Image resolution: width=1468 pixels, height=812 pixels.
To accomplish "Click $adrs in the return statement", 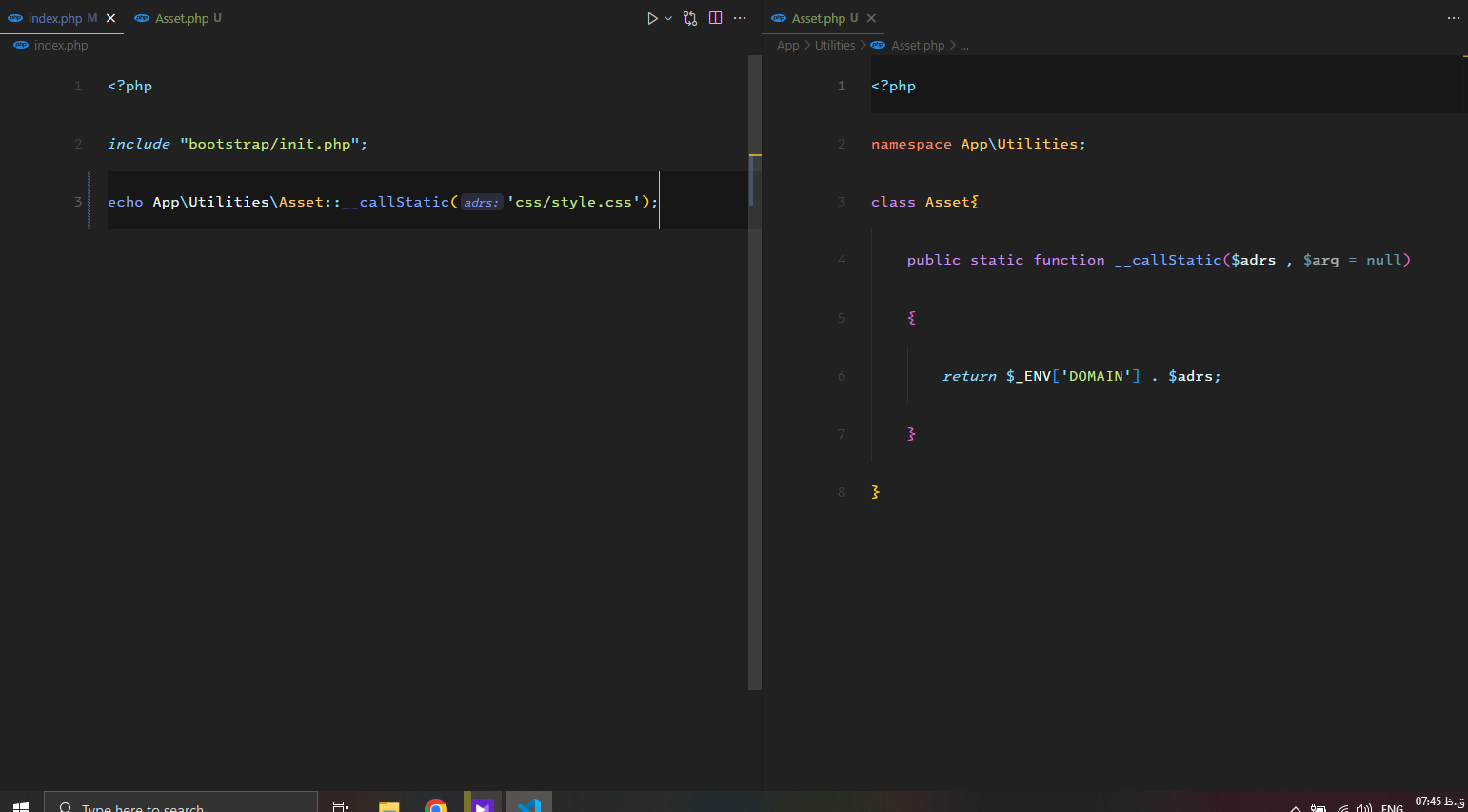I will [1190, 376].
